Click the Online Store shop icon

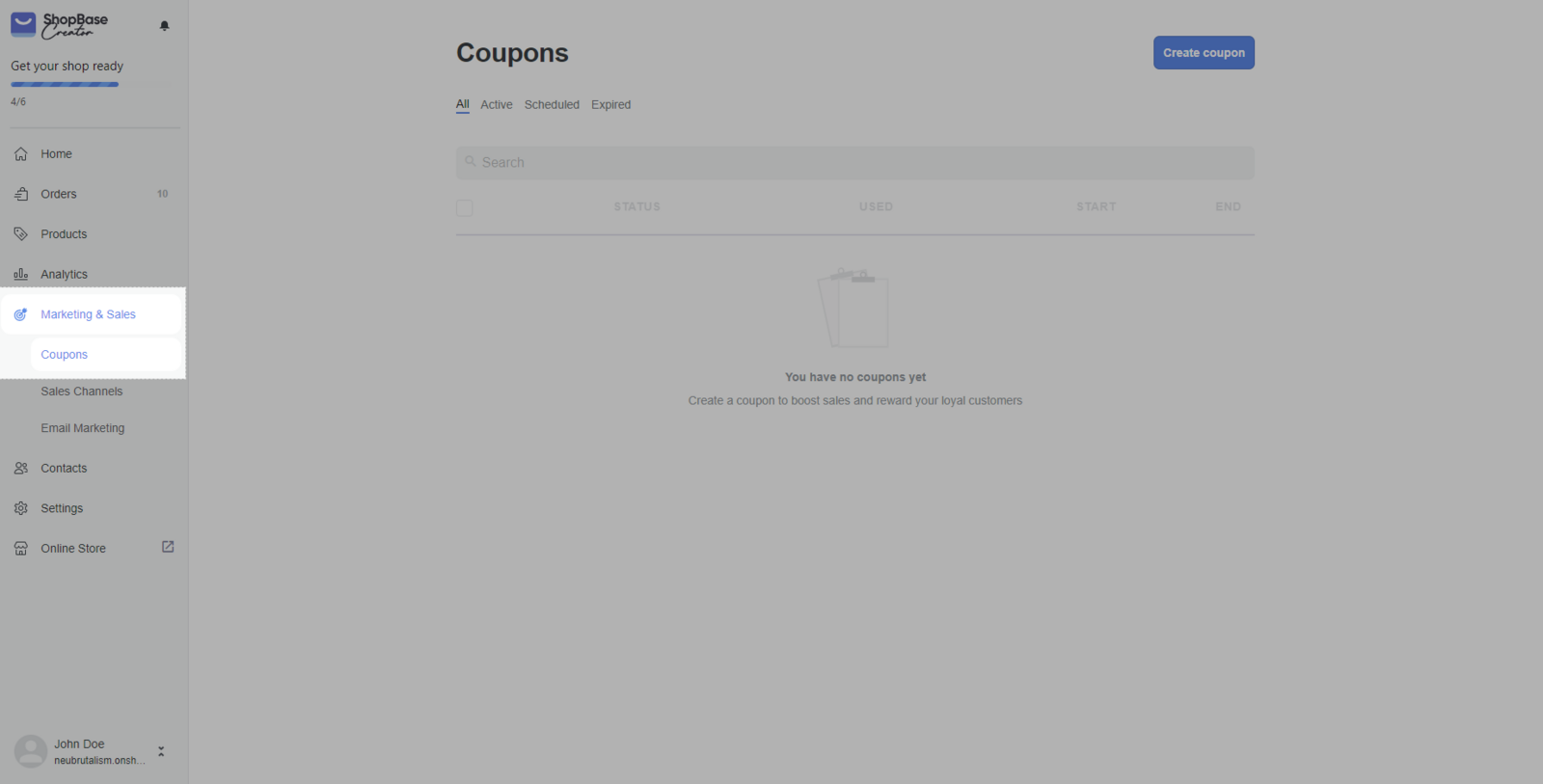click(x=20, y=549)
